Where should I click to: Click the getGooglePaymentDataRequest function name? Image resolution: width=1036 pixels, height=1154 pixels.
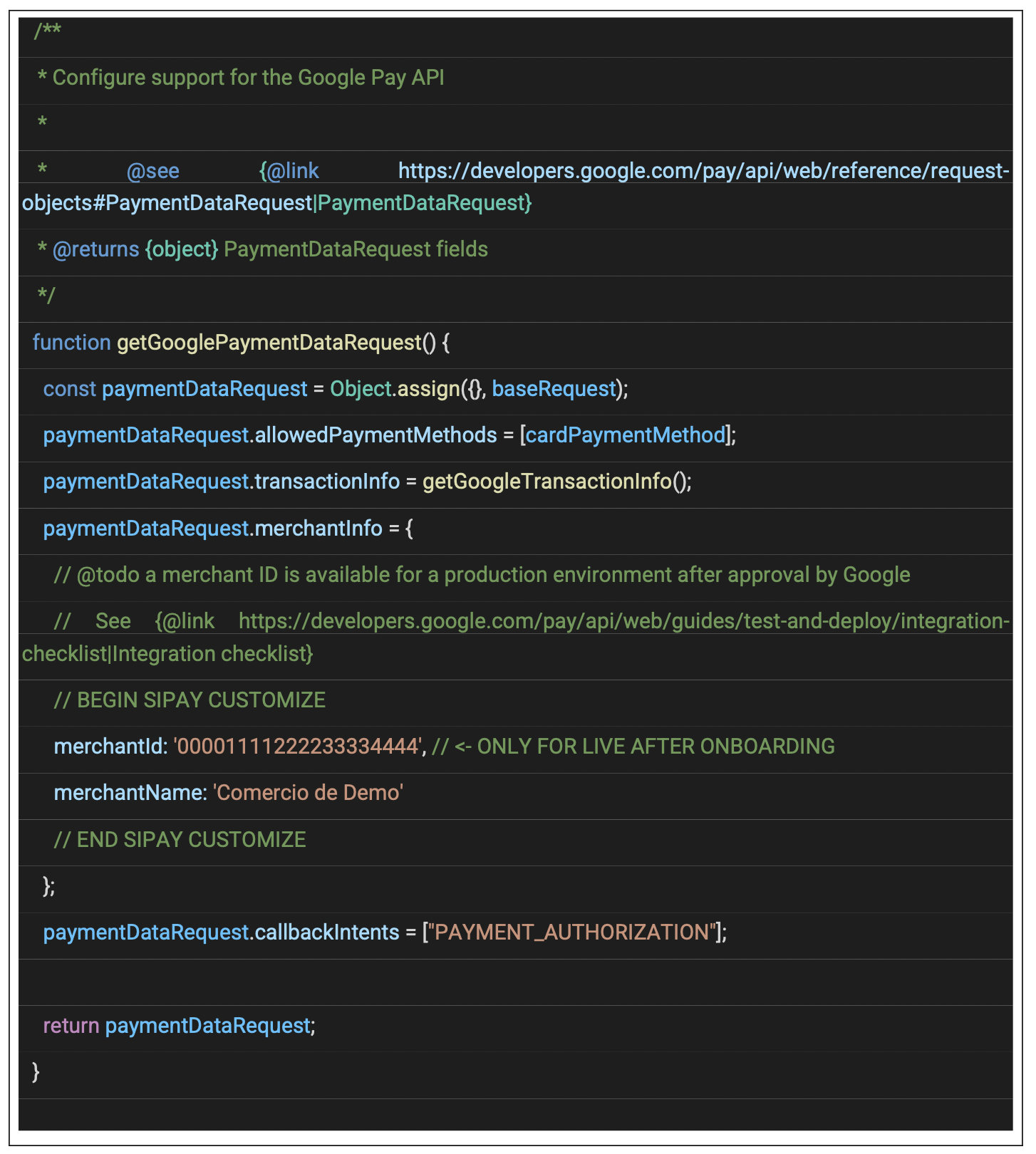(x=269, y=343)
